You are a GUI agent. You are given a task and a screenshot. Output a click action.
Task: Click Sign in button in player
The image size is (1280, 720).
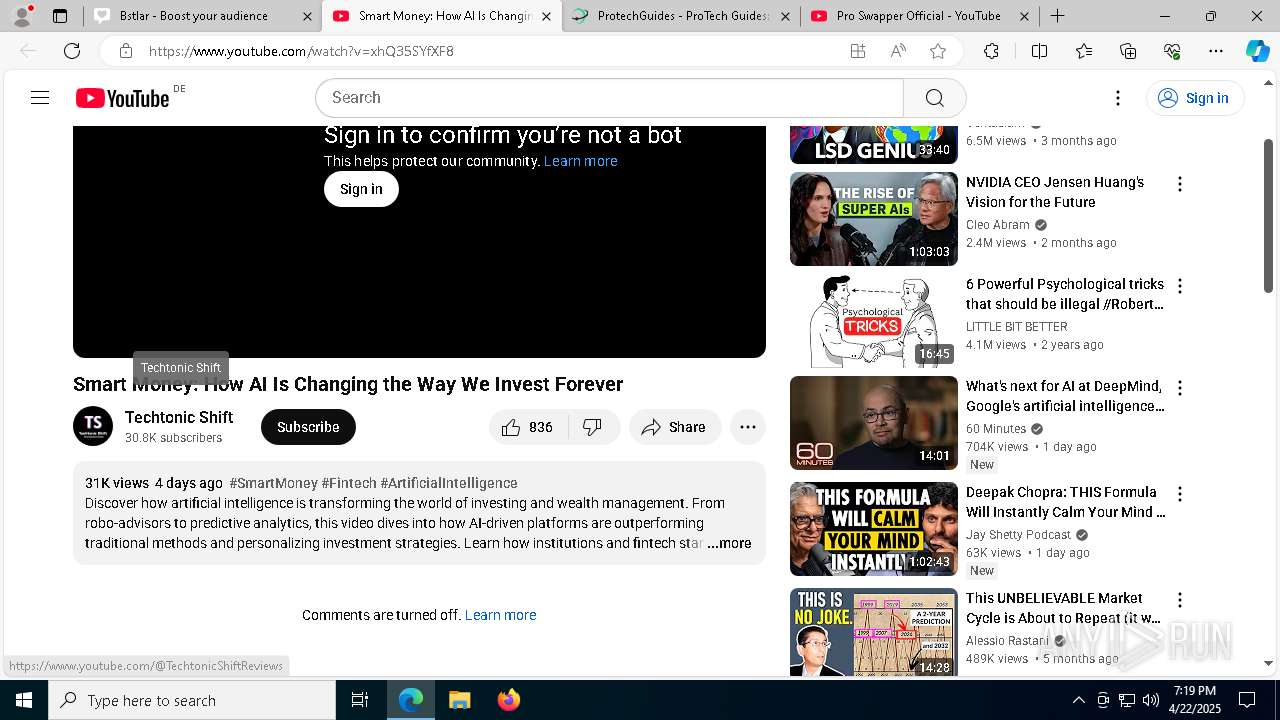361,189
